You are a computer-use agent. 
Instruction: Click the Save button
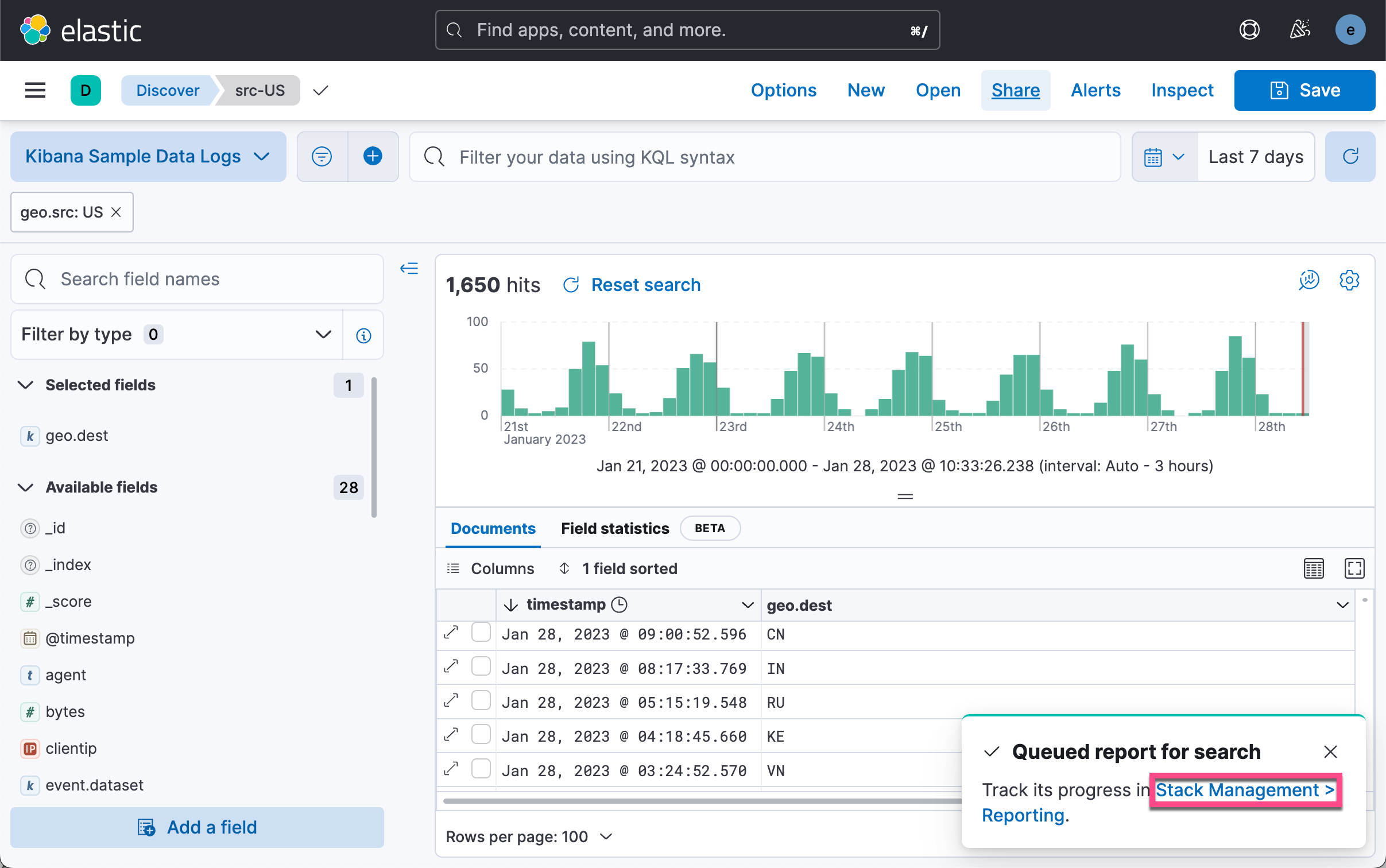pos(1304,90)
